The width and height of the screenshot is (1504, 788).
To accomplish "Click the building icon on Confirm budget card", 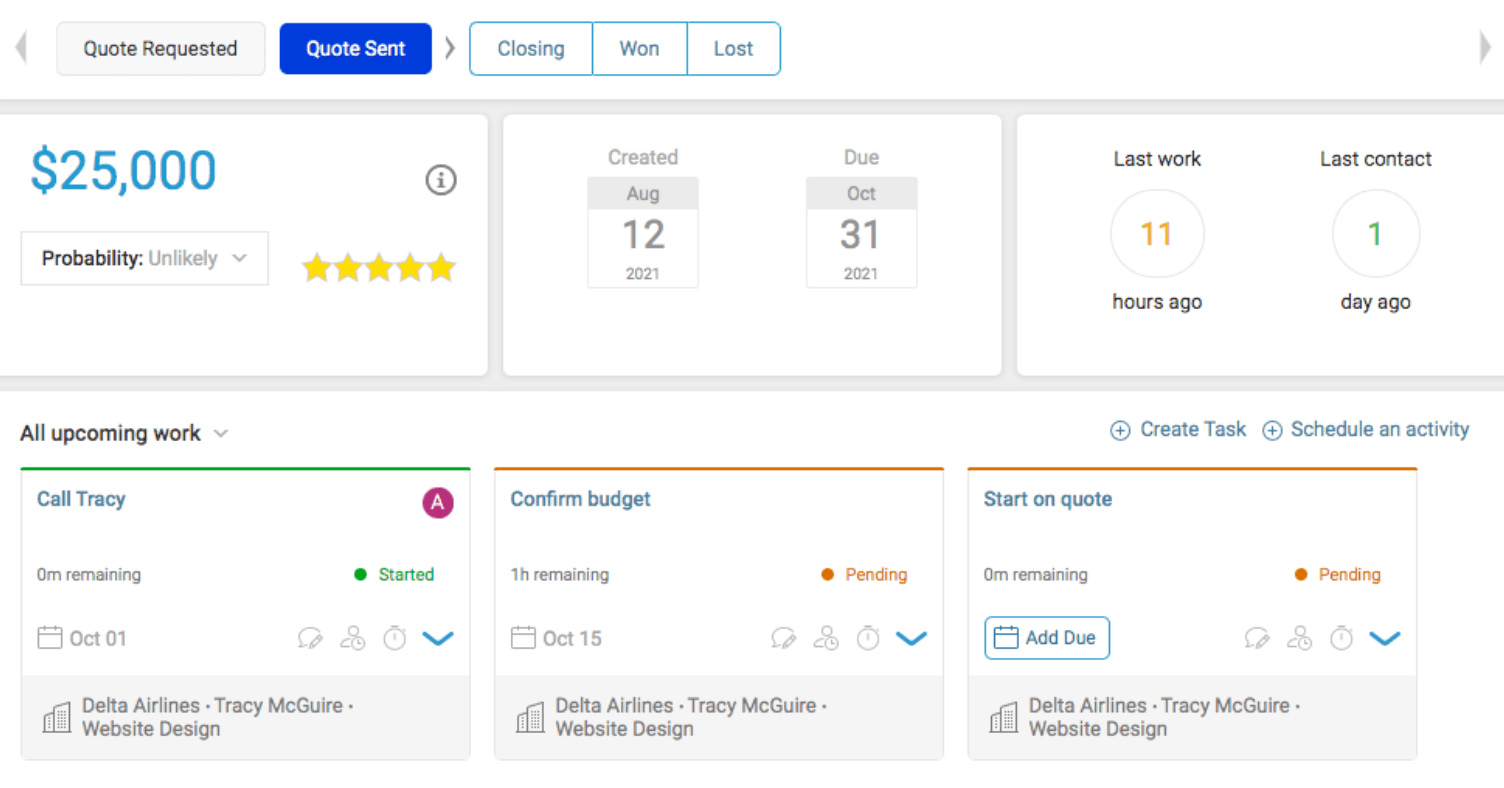I will pyautogui.click(x=530, y=717).
